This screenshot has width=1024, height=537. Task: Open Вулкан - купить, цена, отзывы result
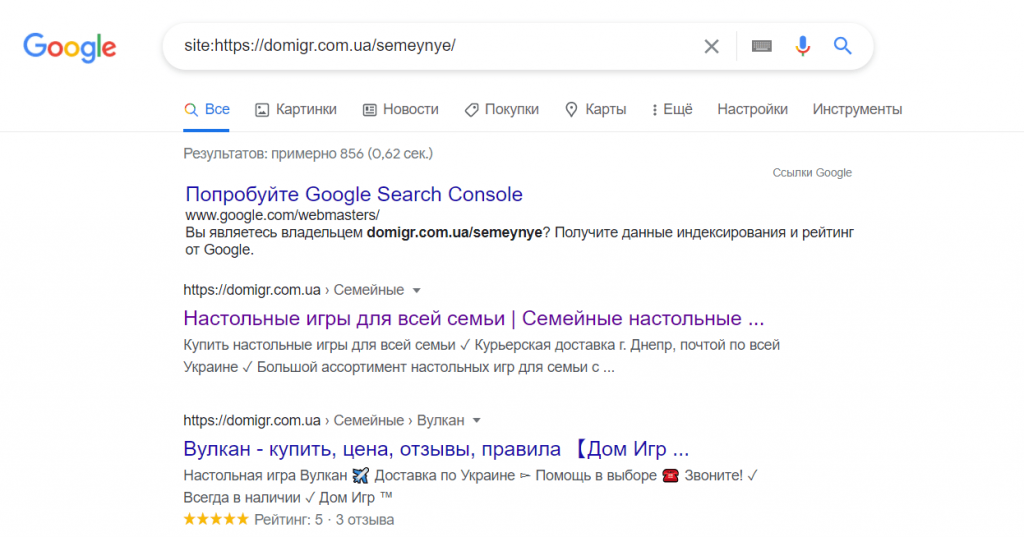click(436, 449)
